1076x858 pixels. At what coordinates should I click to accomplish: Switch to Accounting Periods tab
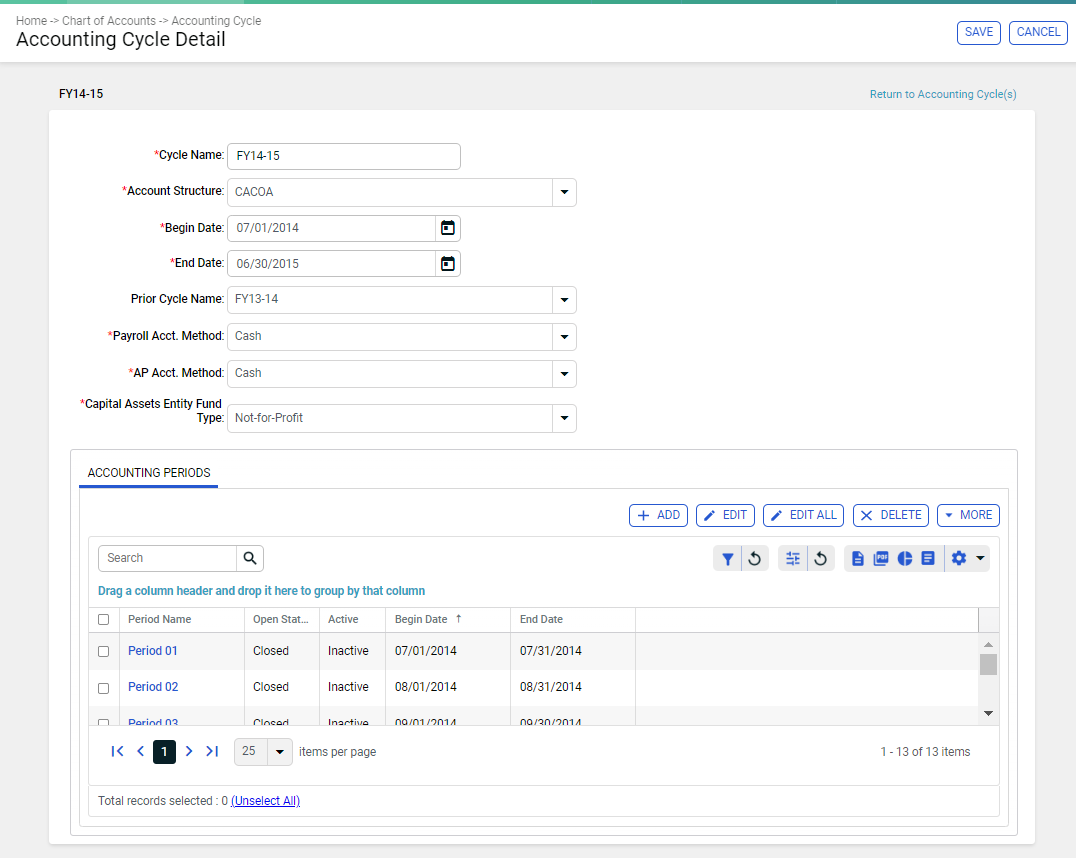[149, 473]
